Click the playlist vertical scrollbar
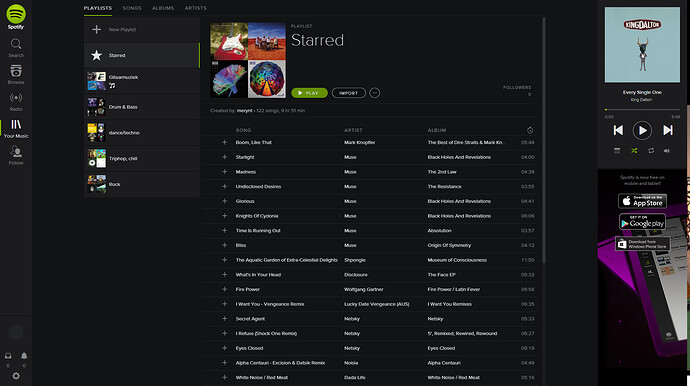 (x=544, y=140)
